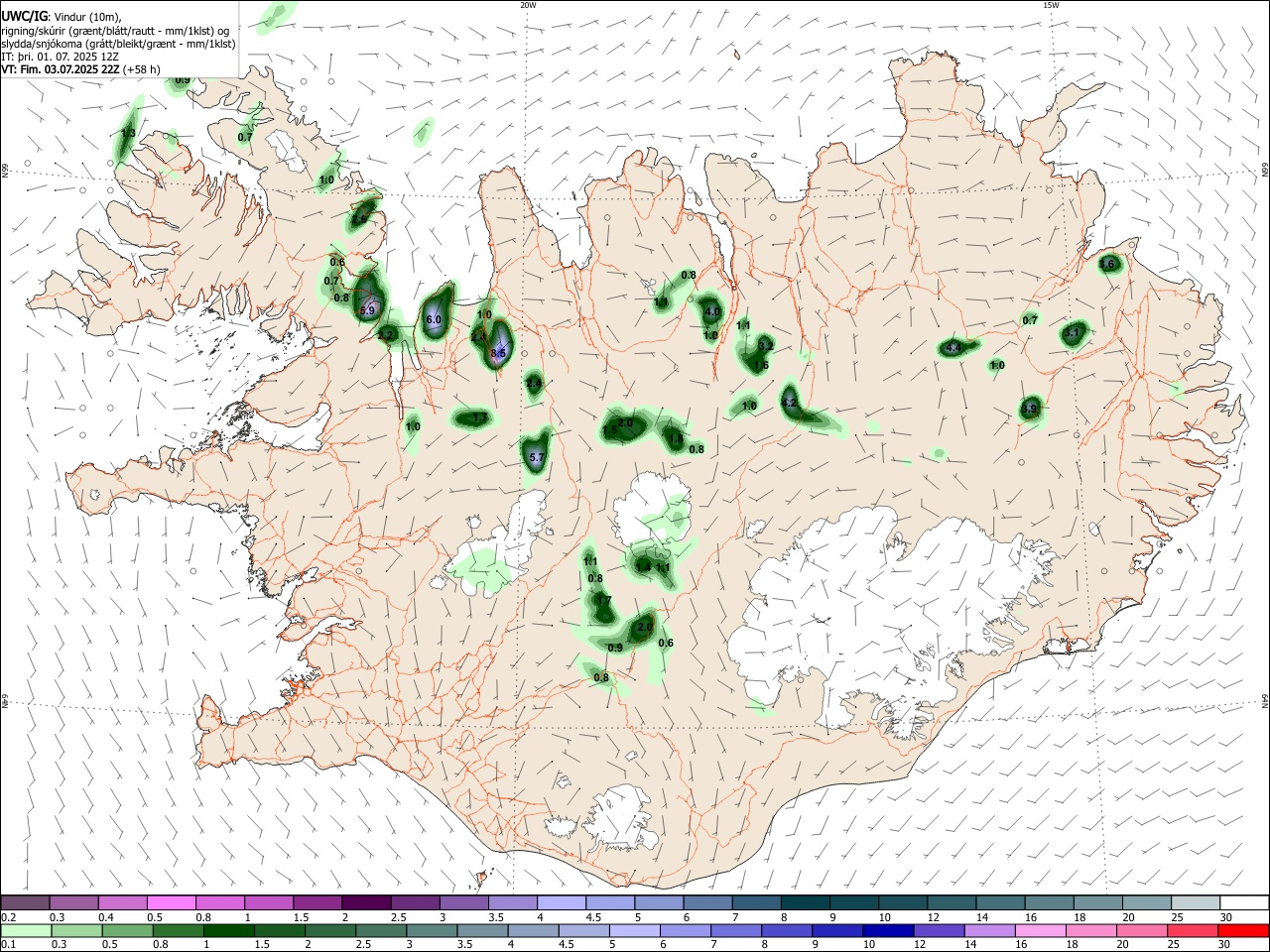Click the 5.9 precipitation value label

pos(367,310)
